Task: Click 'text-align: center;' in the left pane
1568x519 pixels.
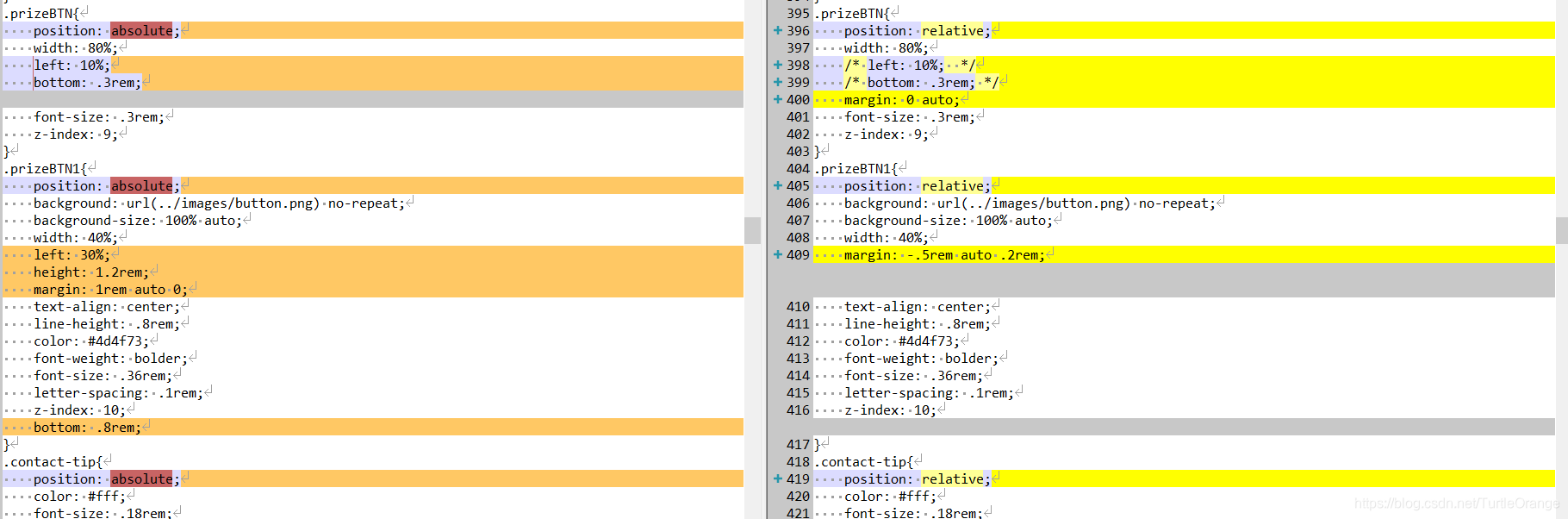Action: pos(107,306)
